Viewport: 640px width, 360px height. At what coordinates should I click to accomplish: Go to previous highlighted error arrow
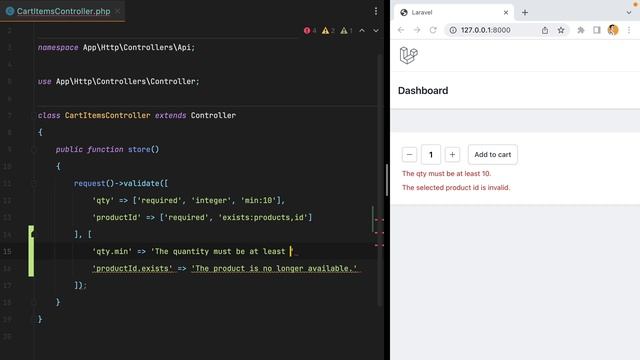pyautogui.click(x=362, y=31)
